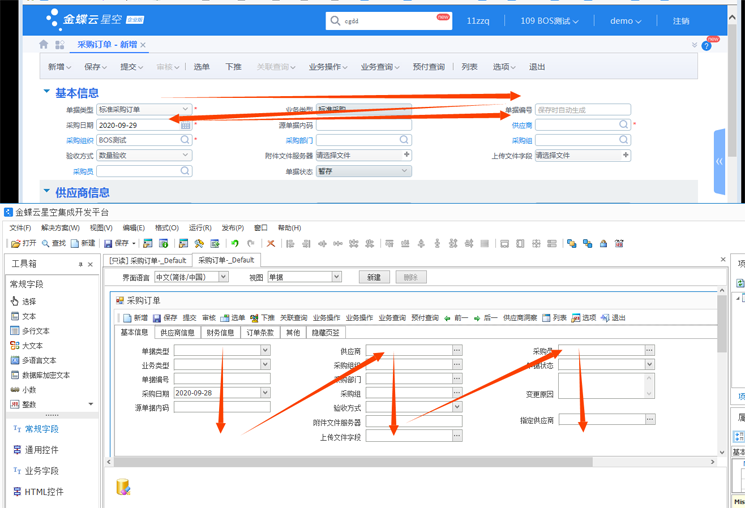Click 打开 in the IDE toolbar
Image resolution: width=745 pixels, height=508 pixels.
click(x=24, y=243)
